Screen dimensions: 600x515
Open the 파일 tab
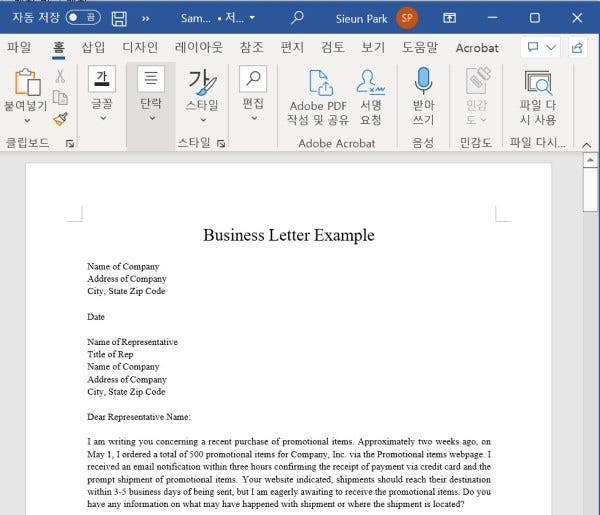coord(19,47)
